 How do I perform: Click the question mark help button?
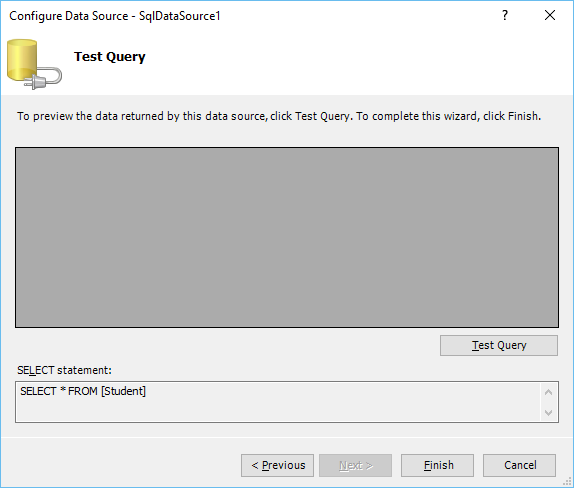pyautogui.click(x=505, y=15)
